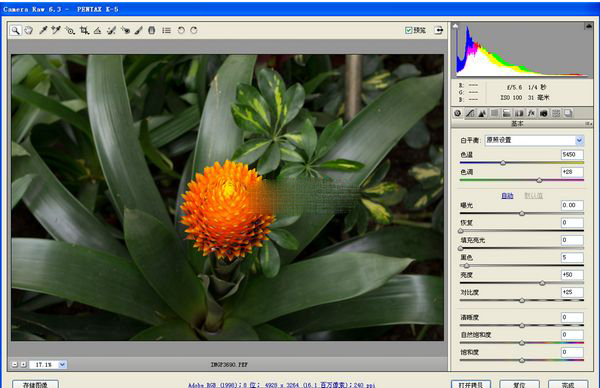Switch to the Basic panel tab
The image size is (600, 388).
(x=458, y=113)
